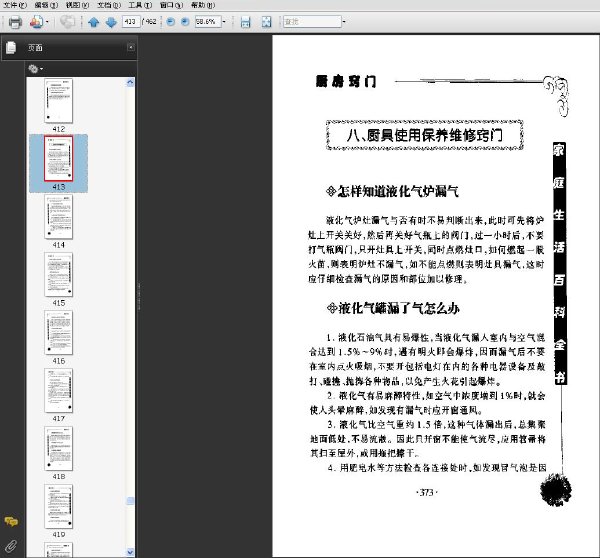Open the Create PDF dropdown arrow
The width and height of the screenshot is (600, 558).
[47, 22]
